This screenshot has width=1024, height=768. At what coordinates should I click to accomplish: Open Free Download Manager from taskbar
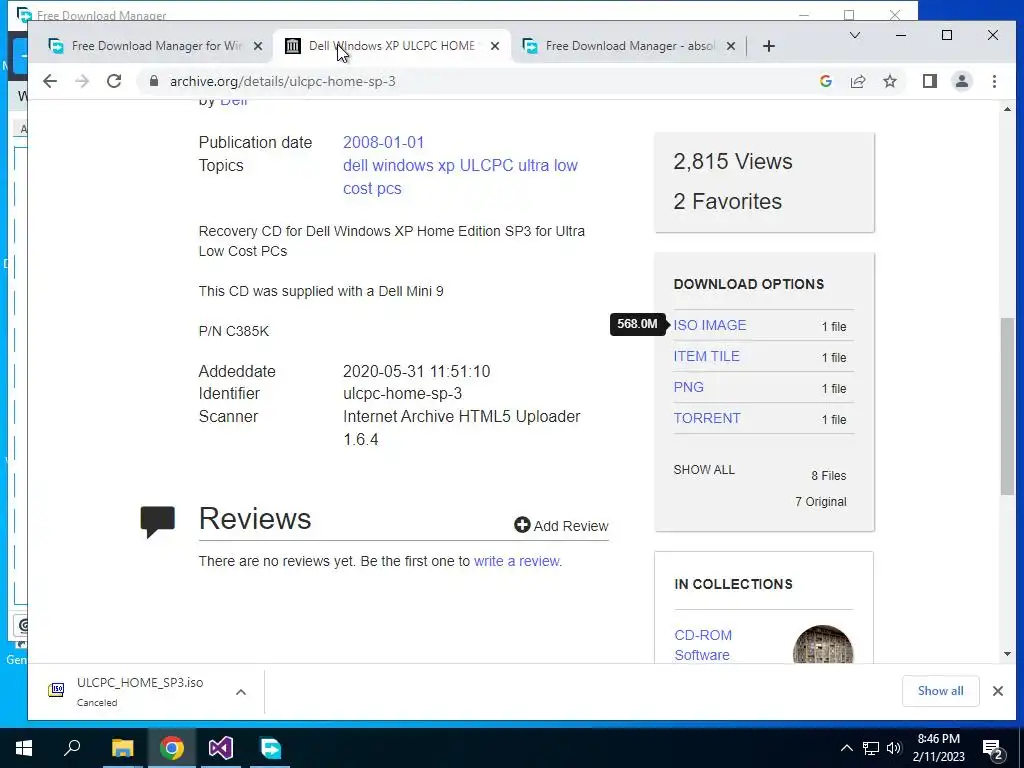click(270, 748)
